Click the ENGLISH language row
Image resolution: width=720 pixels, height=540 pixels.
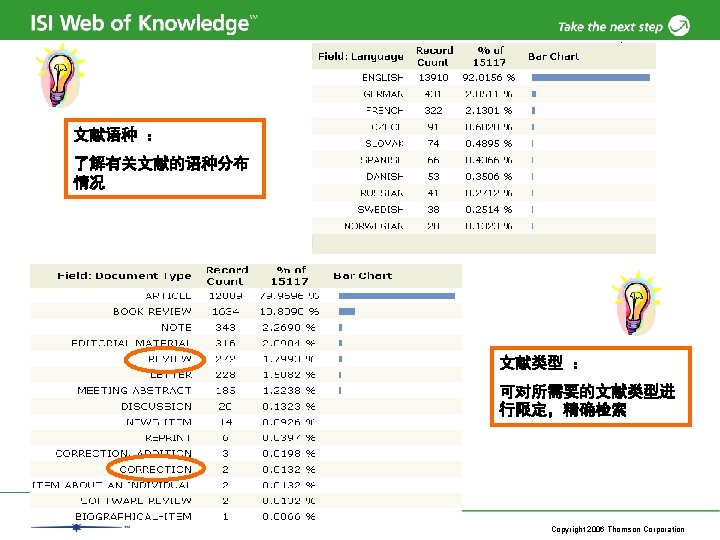coord(484,78)
